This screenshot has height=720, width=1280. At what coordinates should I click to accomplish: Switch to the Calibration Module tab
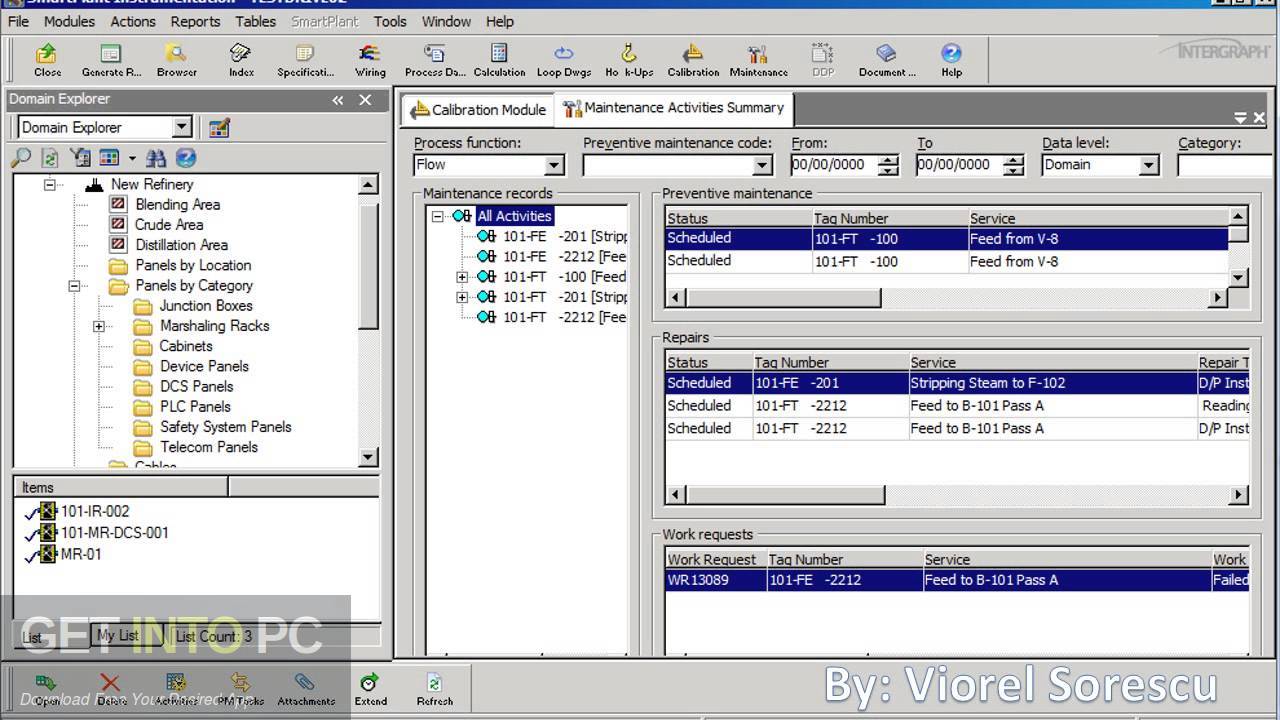click(477, 110)
